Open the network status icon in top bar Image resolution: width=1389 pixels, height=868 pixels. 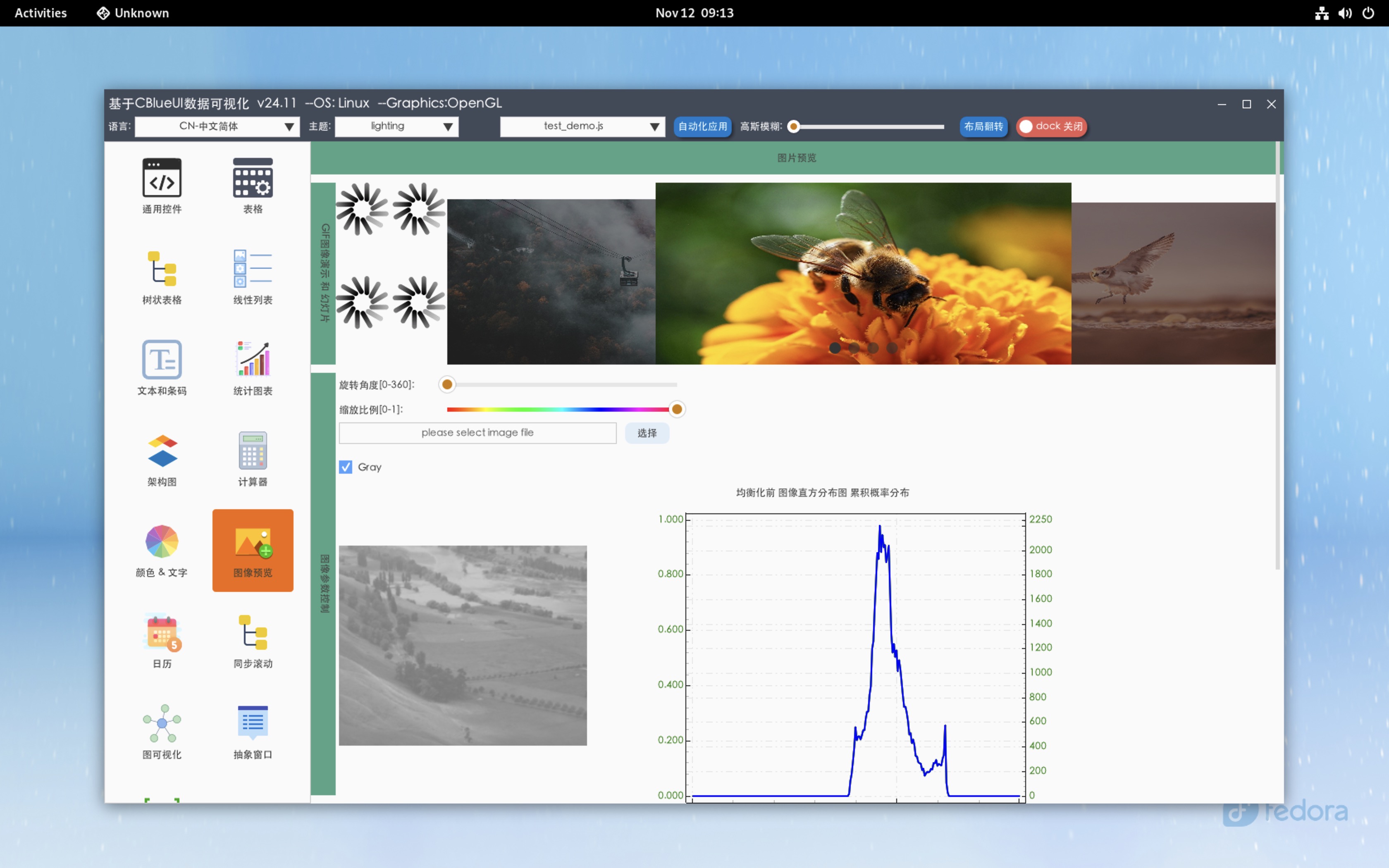(1322, 13)
